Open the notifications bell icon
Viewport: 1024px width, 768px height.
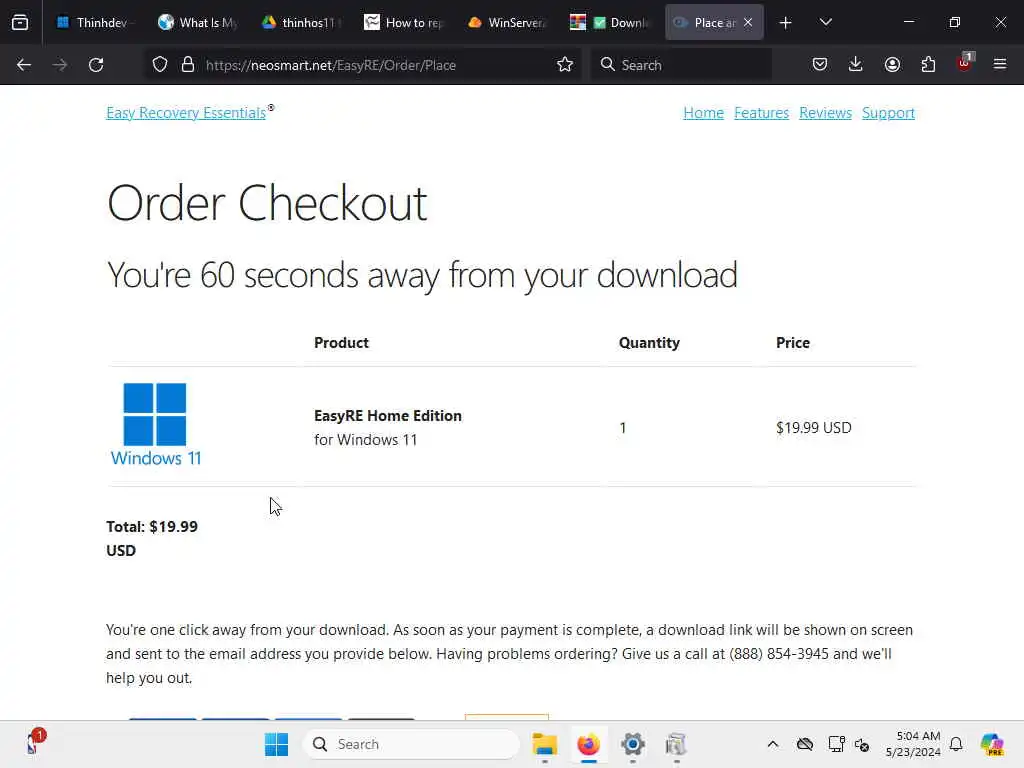(x=956, y=744)
